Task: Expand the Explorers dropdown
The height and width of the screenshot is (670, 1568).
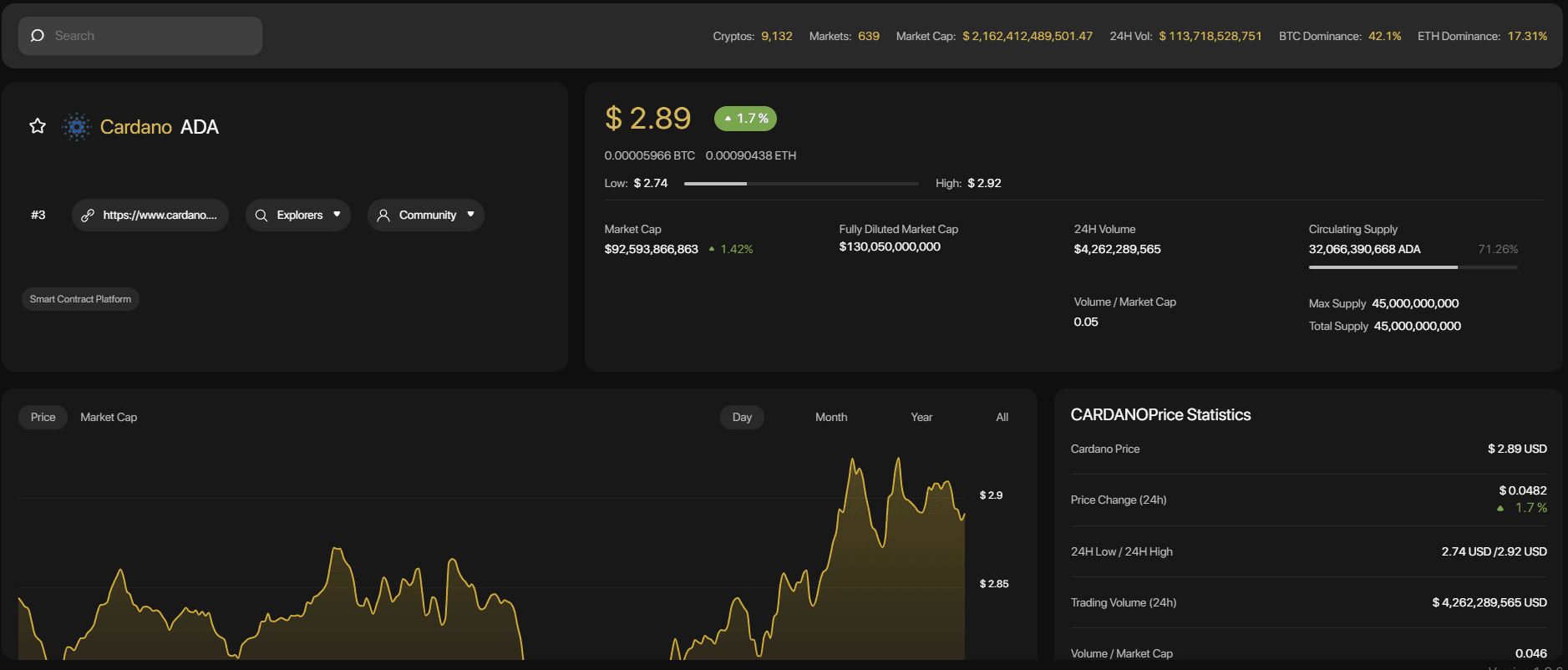Action: [x=298, y=215]
